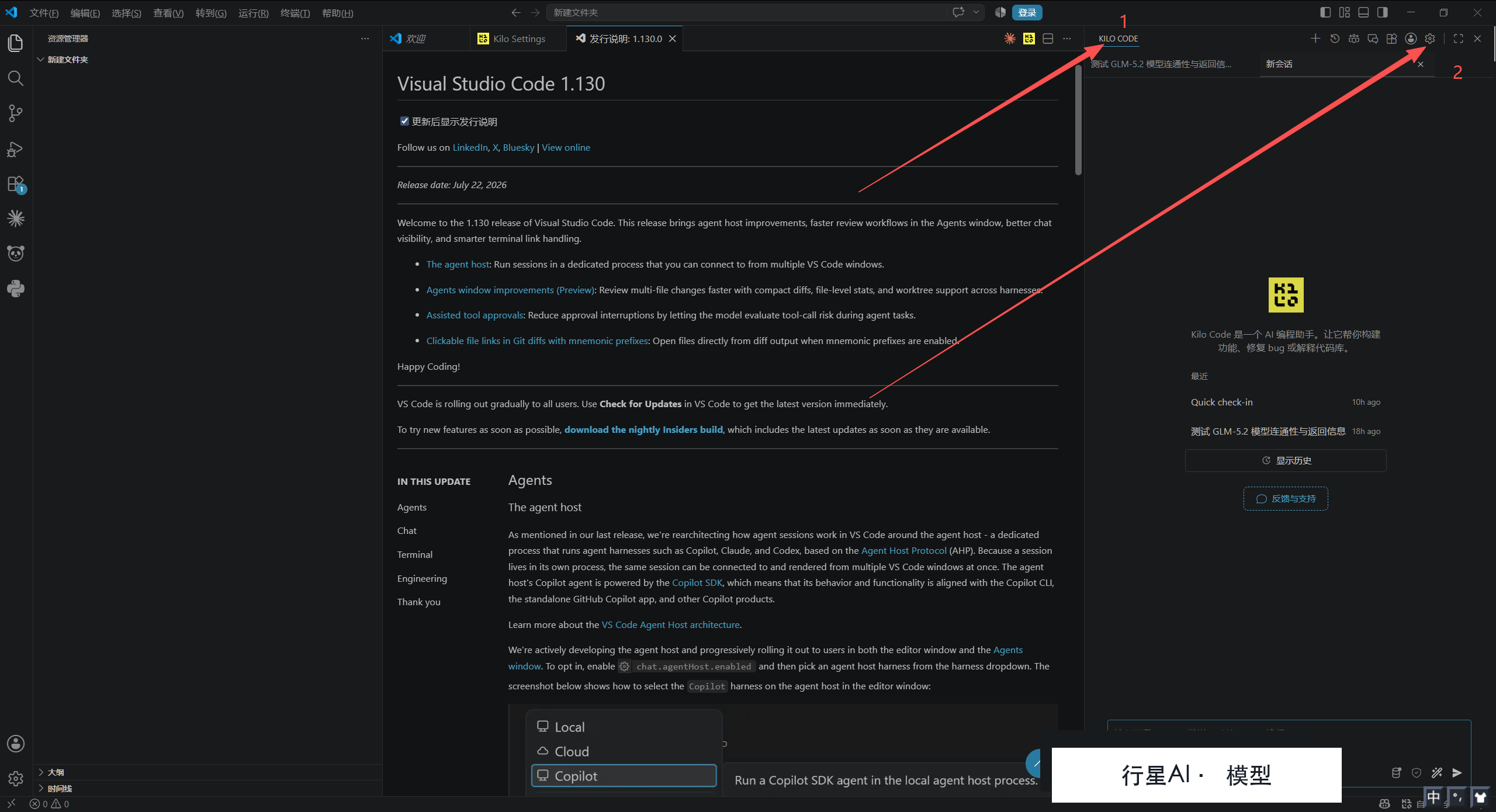Close the 新会话 session tab
The height and width of the screenshot is (812, 1496).
tap(1421, 64)
